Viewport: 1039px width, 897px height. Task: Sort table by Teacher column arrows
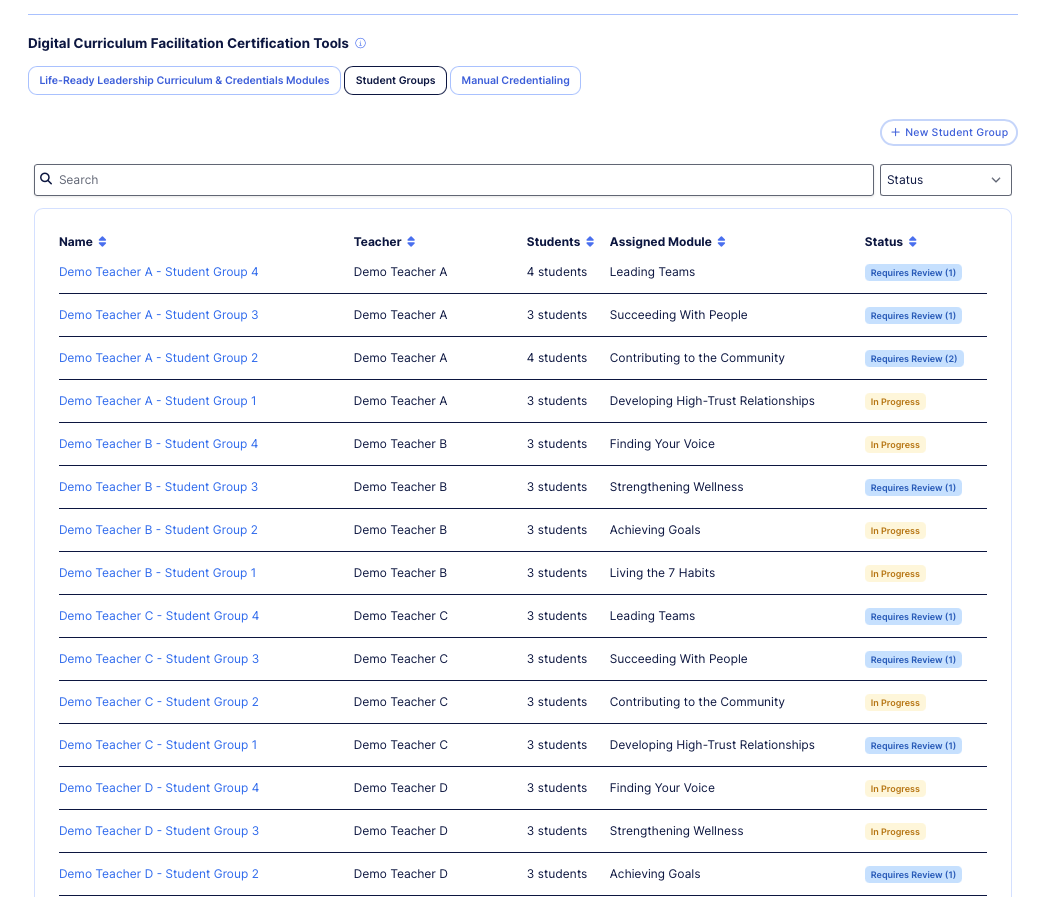pos(411,242)
